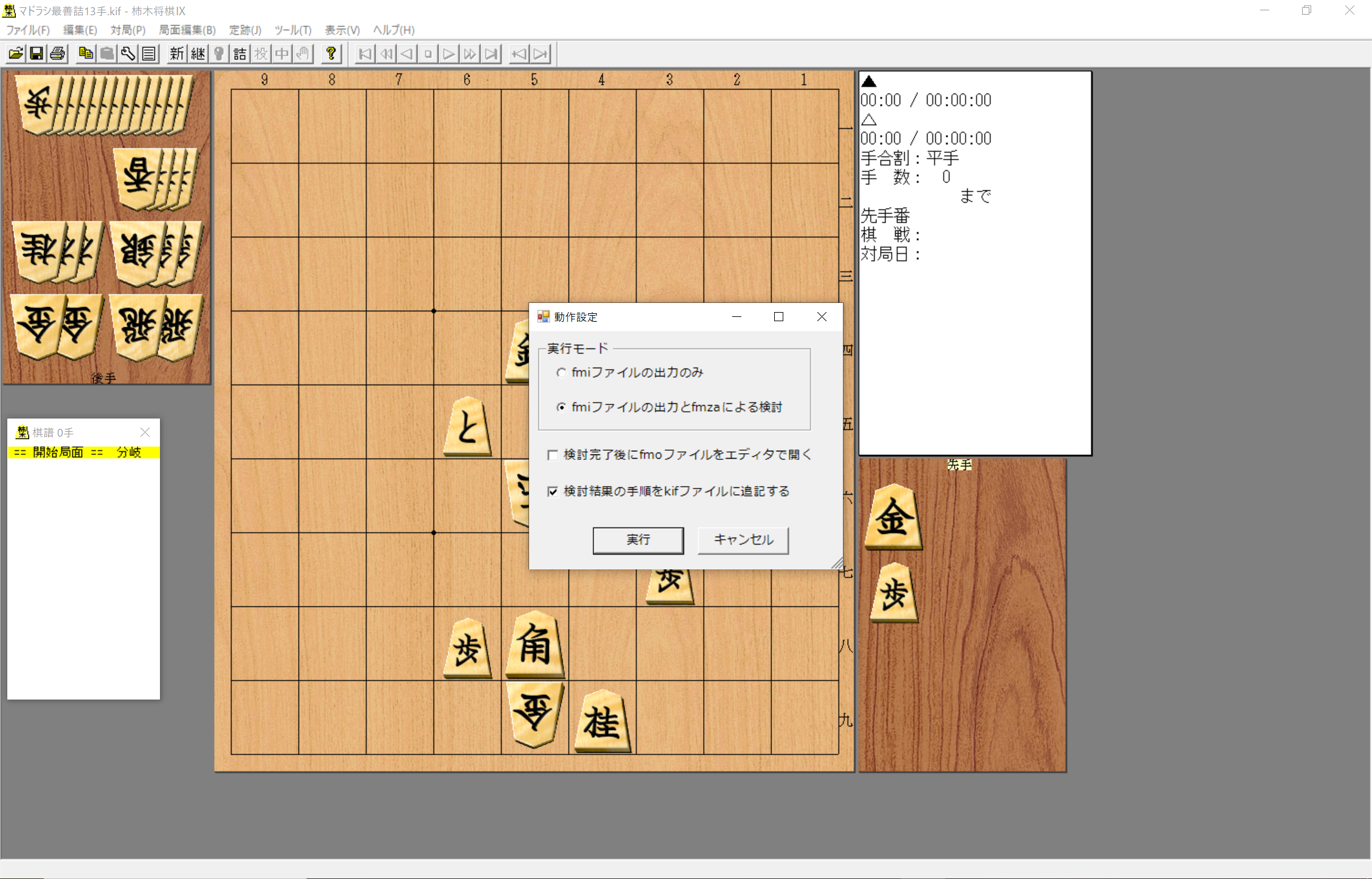Open the ツール(T) menu
The image size is (1372, 879).
(x=293, y=30)
